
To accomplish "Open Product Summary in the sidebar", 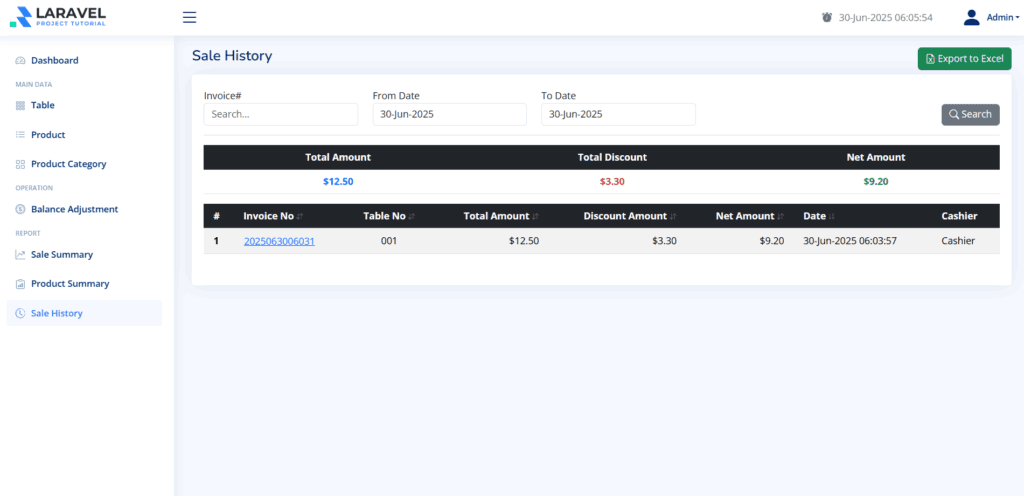I will click(70, 284).
